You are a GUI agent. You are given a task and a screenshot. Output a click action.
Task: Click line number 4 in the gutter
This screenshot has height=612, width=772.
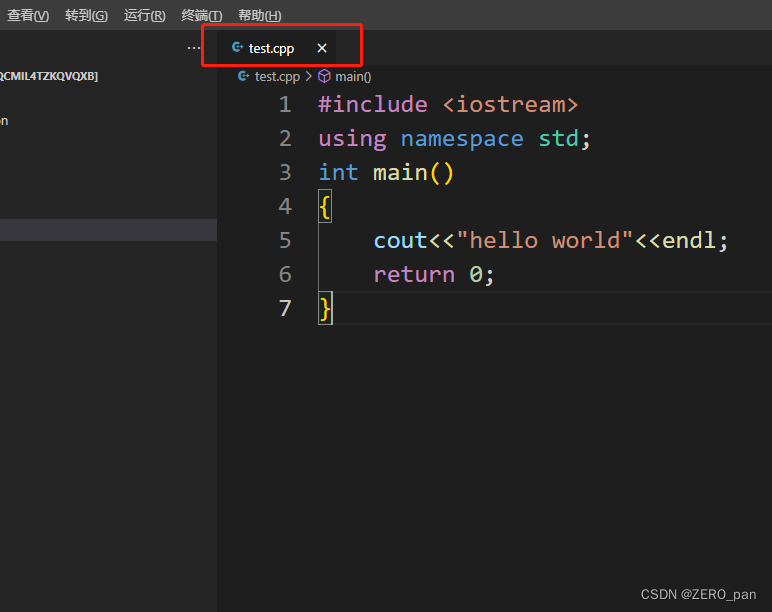tap(285, 206)
